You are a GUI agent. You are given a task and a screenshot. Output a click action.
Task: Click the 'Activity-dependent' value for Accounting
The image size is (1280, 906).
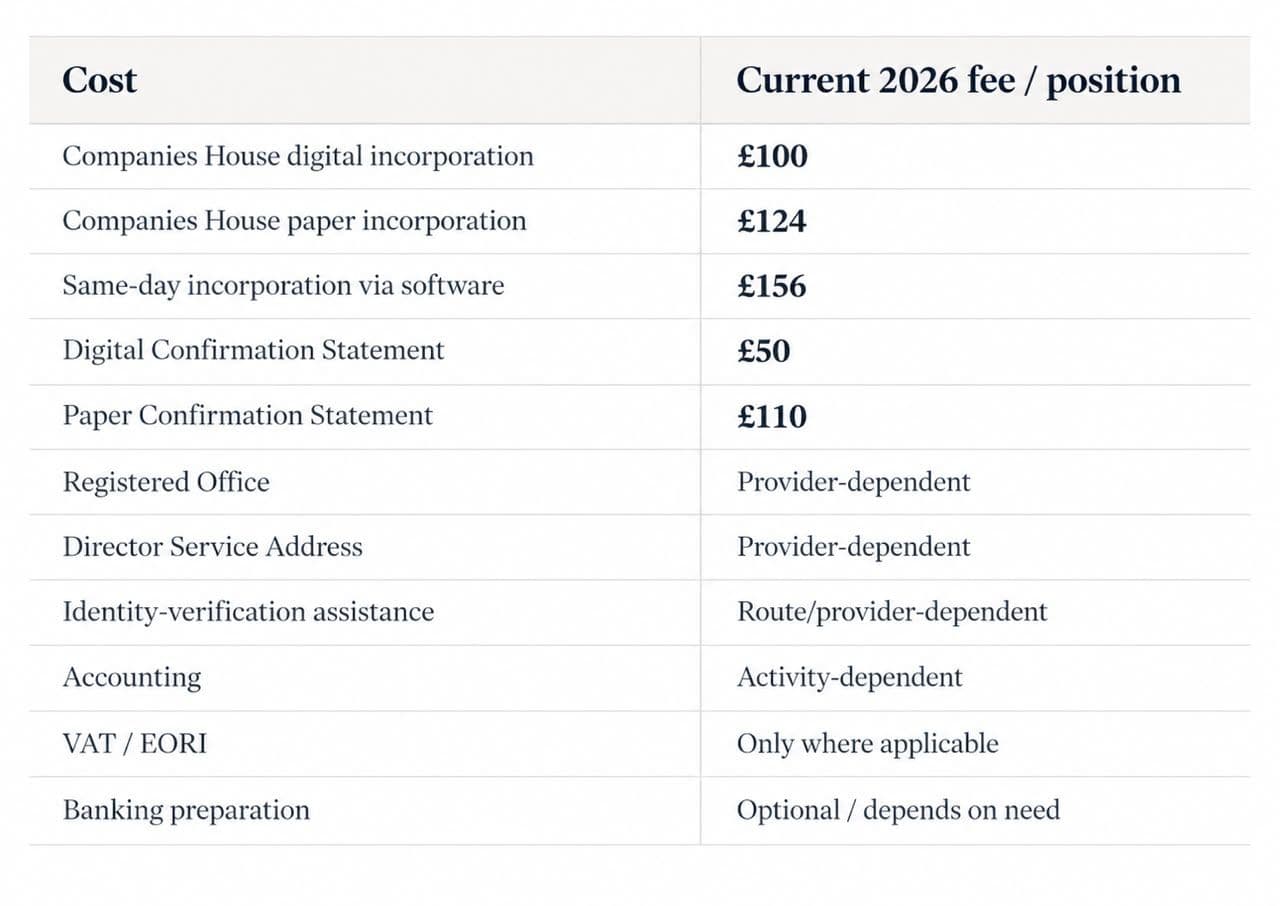click(x=850, y=678)
